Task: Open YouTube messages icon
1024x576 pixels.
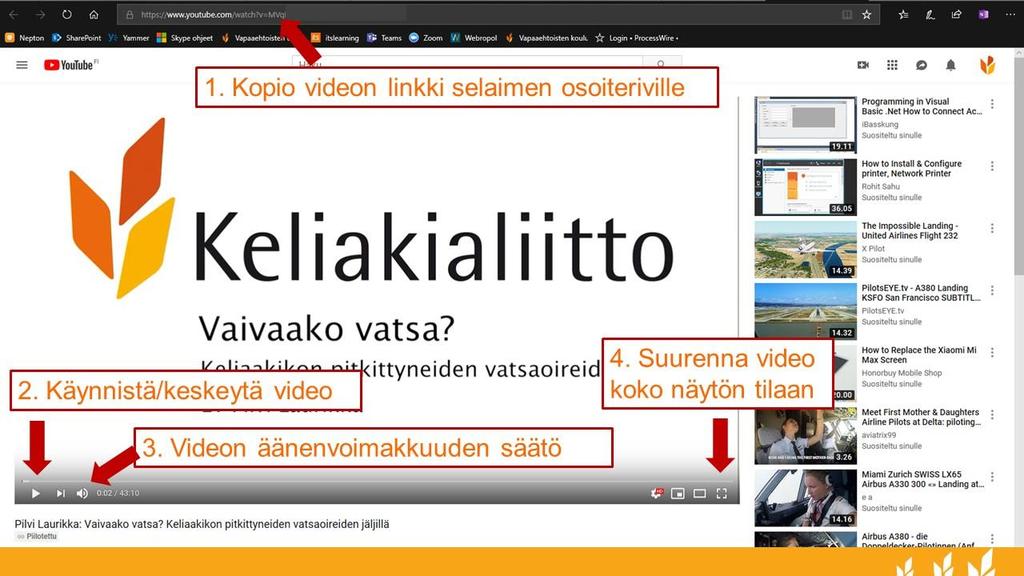Action: (x=921, y=65)
